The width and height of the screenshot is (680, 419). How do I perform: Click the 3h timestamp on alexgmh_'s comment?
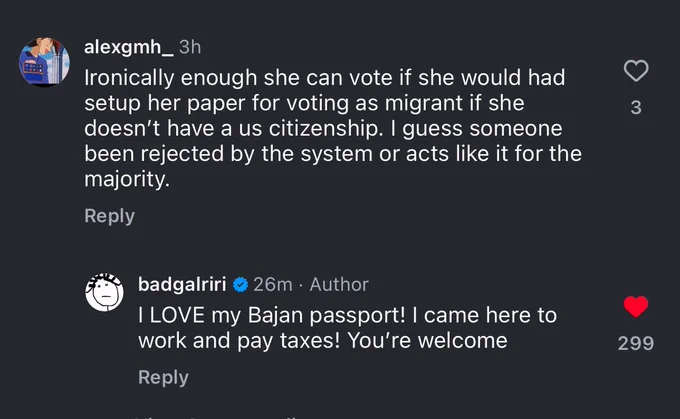point(190,47)
